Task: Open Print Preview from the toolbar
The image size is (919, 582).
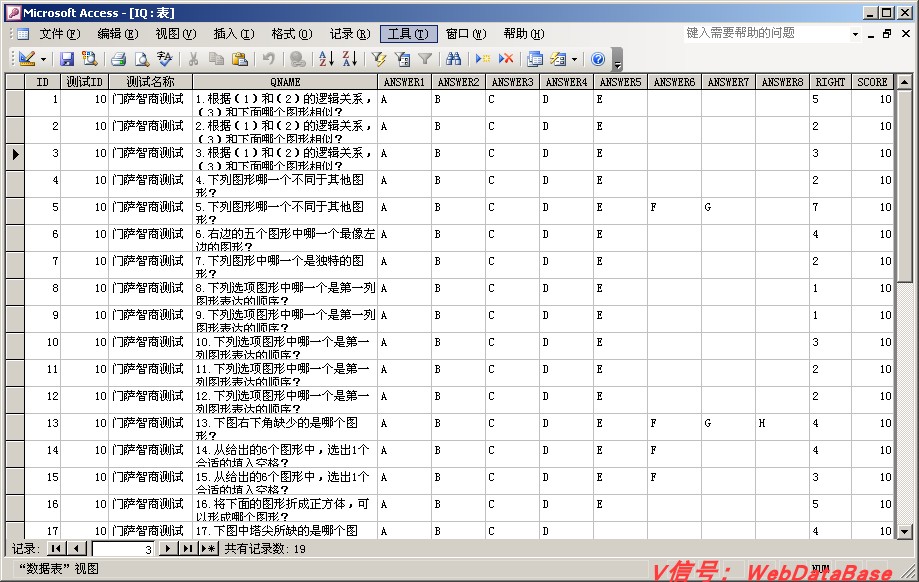Action: [142, 59]
